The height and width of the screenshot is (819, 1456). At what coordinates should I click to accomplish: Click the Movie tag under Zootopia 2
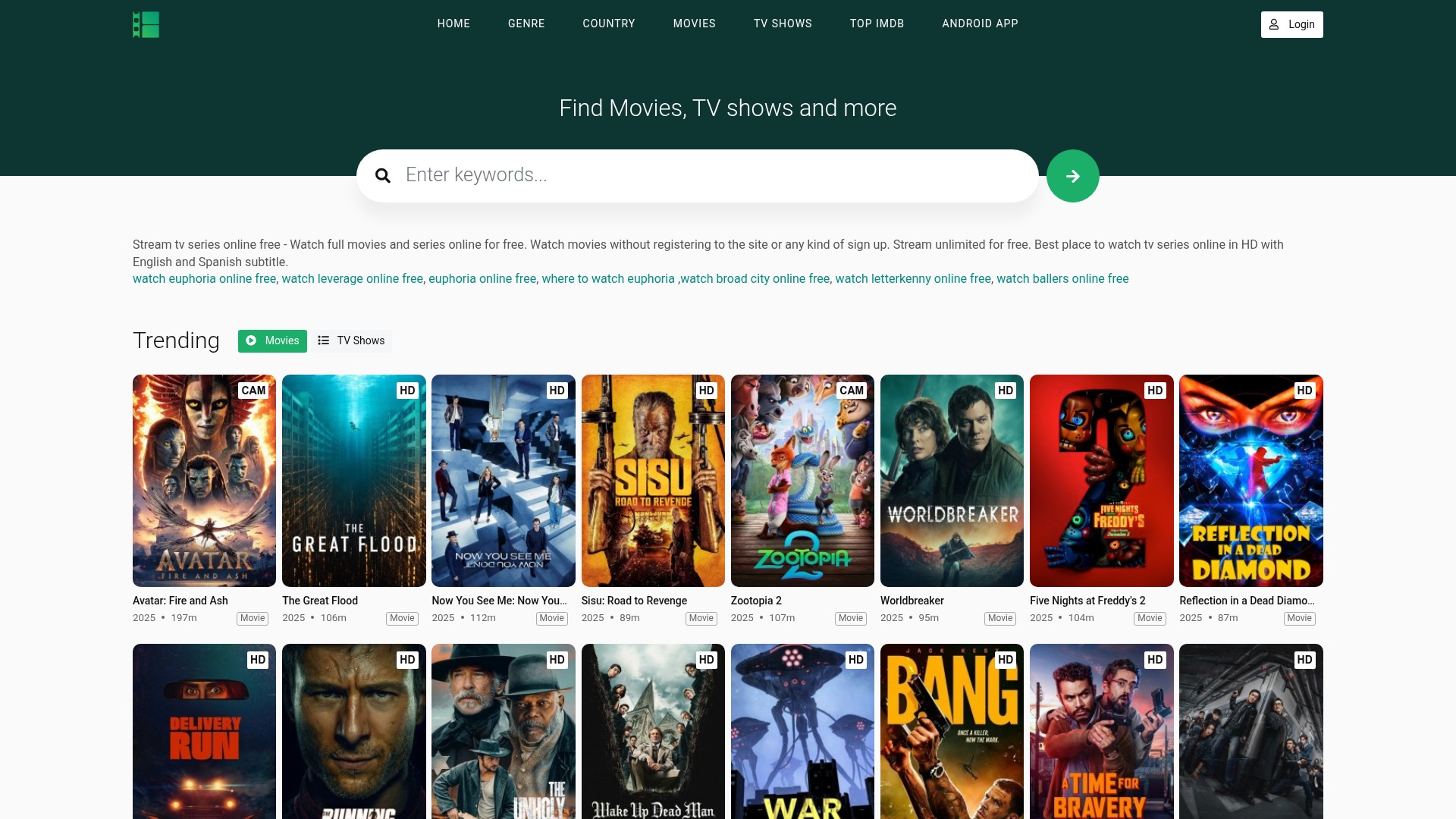pos(851,618)
